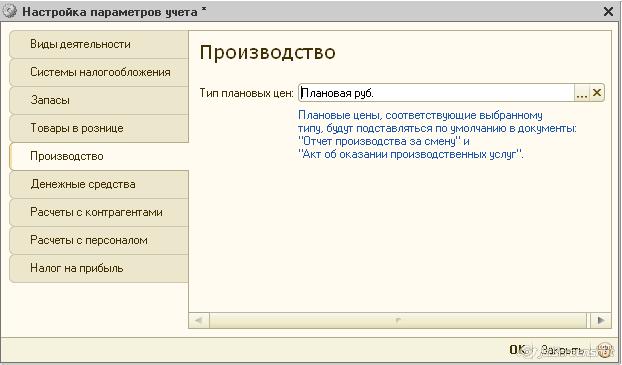Open the Запасы tab

(99, 100)
